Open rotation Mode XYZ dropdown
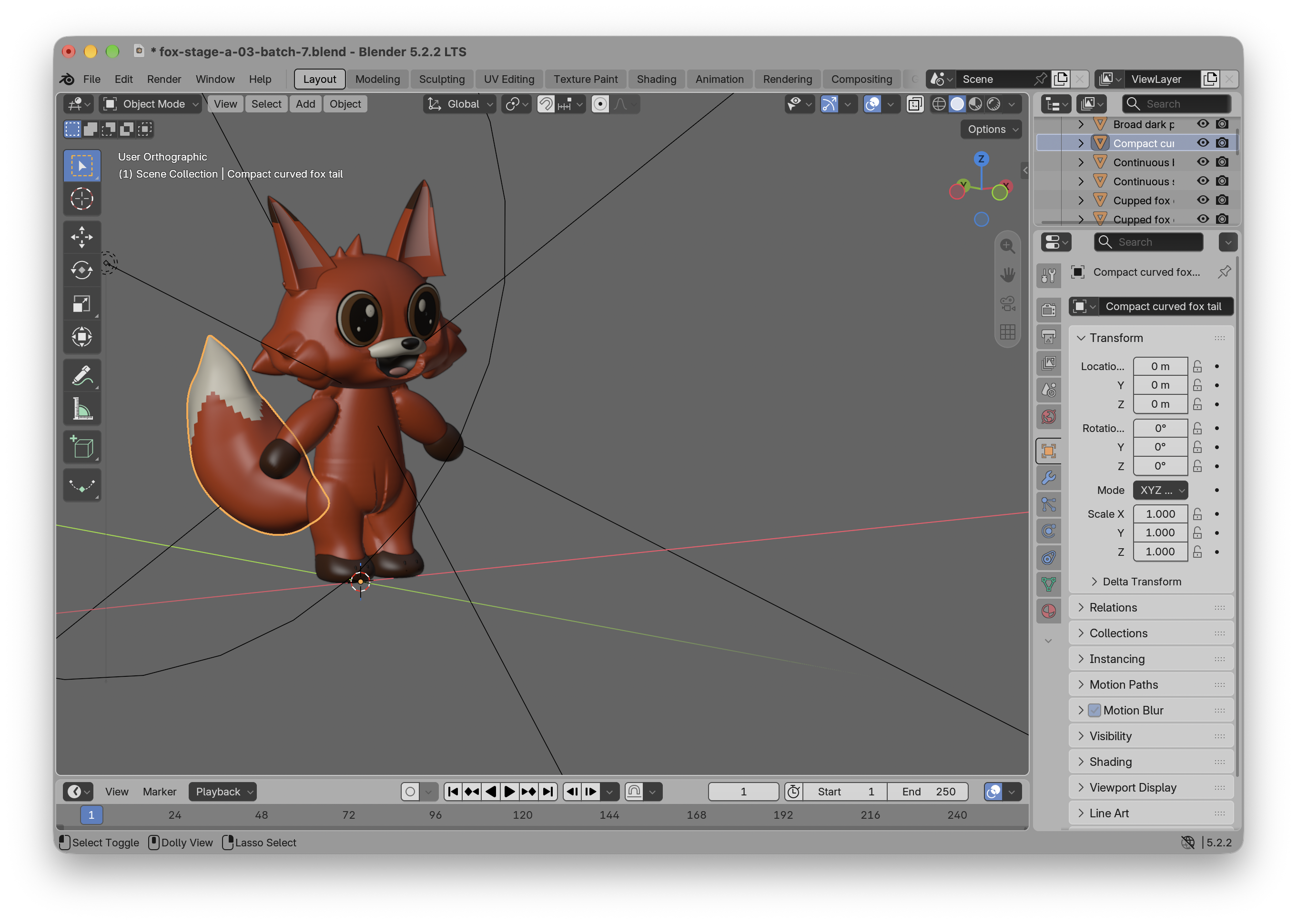The height and width of the screenshot is (924, 1297). (1160, 490)
